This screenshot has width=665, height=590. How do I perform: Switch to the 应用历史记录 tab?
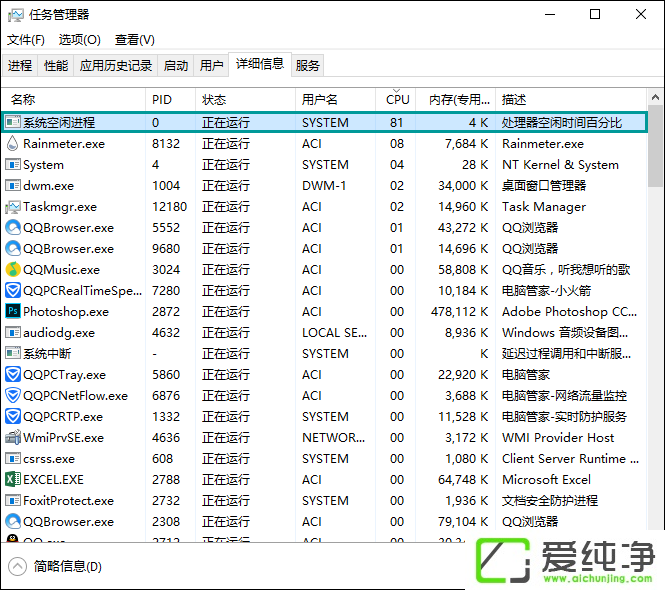(116, 65)
